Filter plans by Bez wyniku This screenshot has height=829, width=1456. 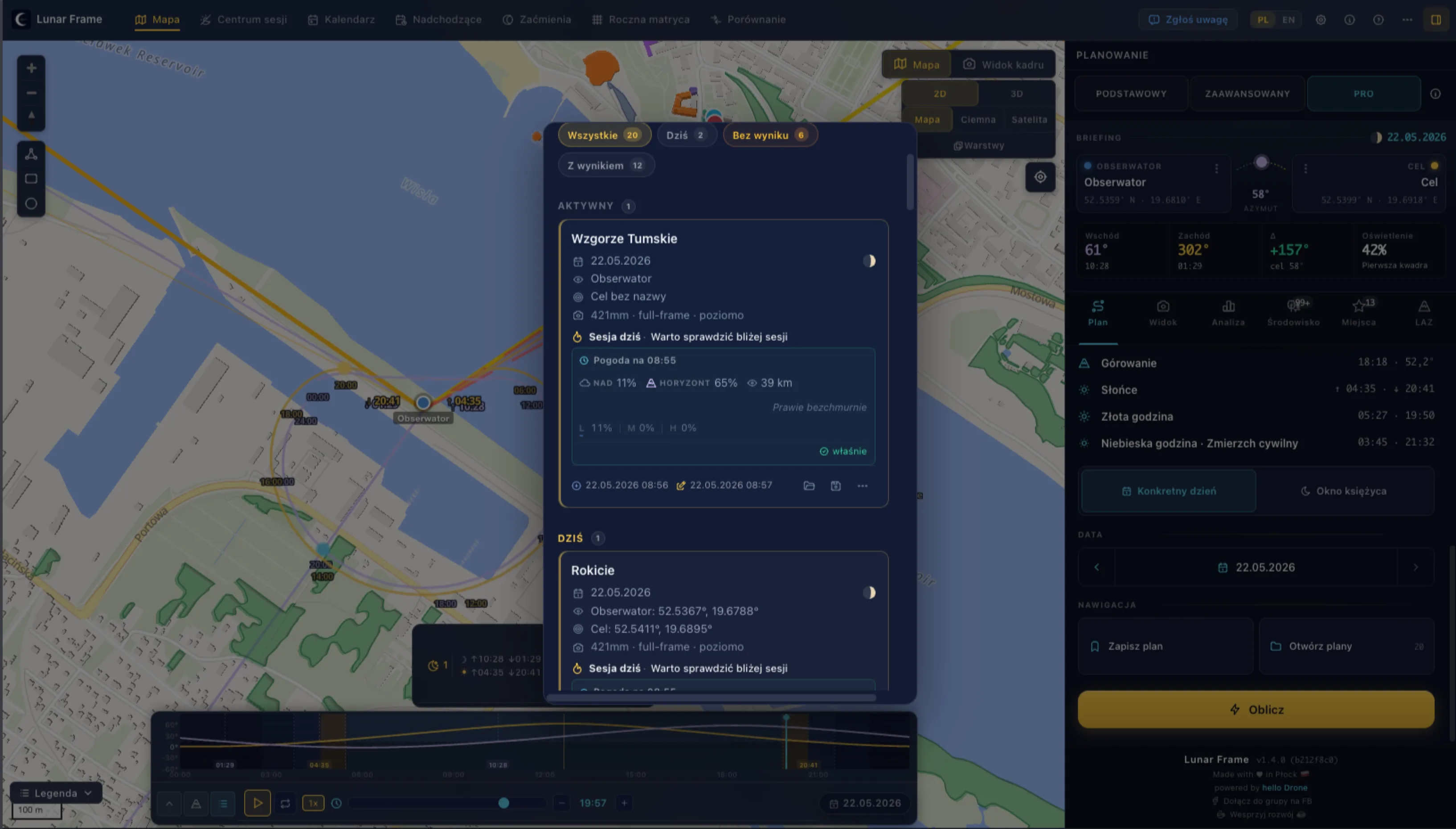pos(770,135)
